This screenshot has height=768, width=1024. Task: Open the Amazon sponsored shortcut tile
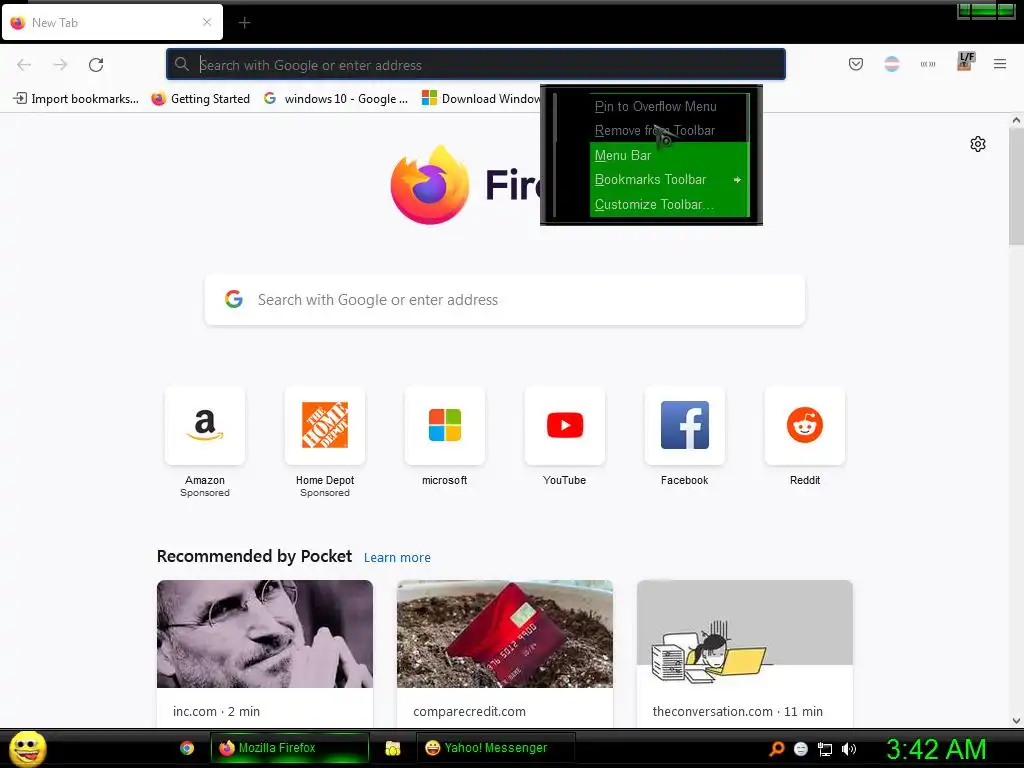click(x=204, y=425)
